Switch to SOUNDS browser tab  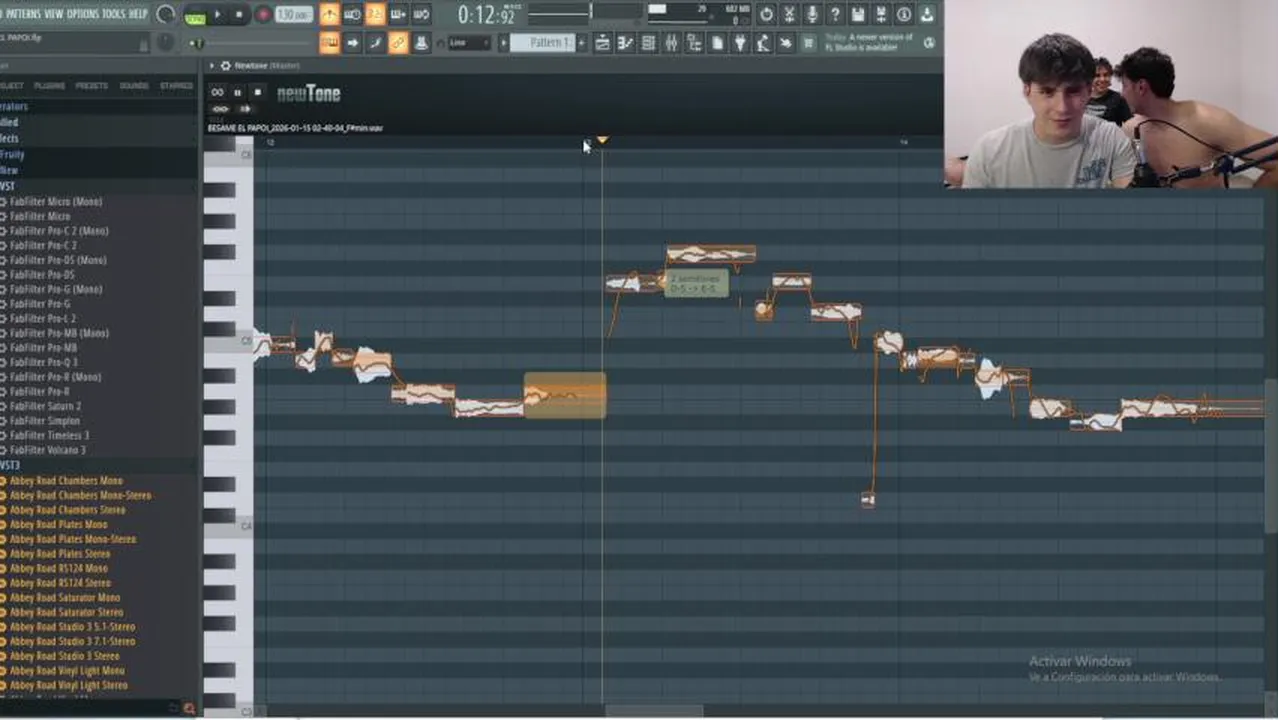pos(134,86)
